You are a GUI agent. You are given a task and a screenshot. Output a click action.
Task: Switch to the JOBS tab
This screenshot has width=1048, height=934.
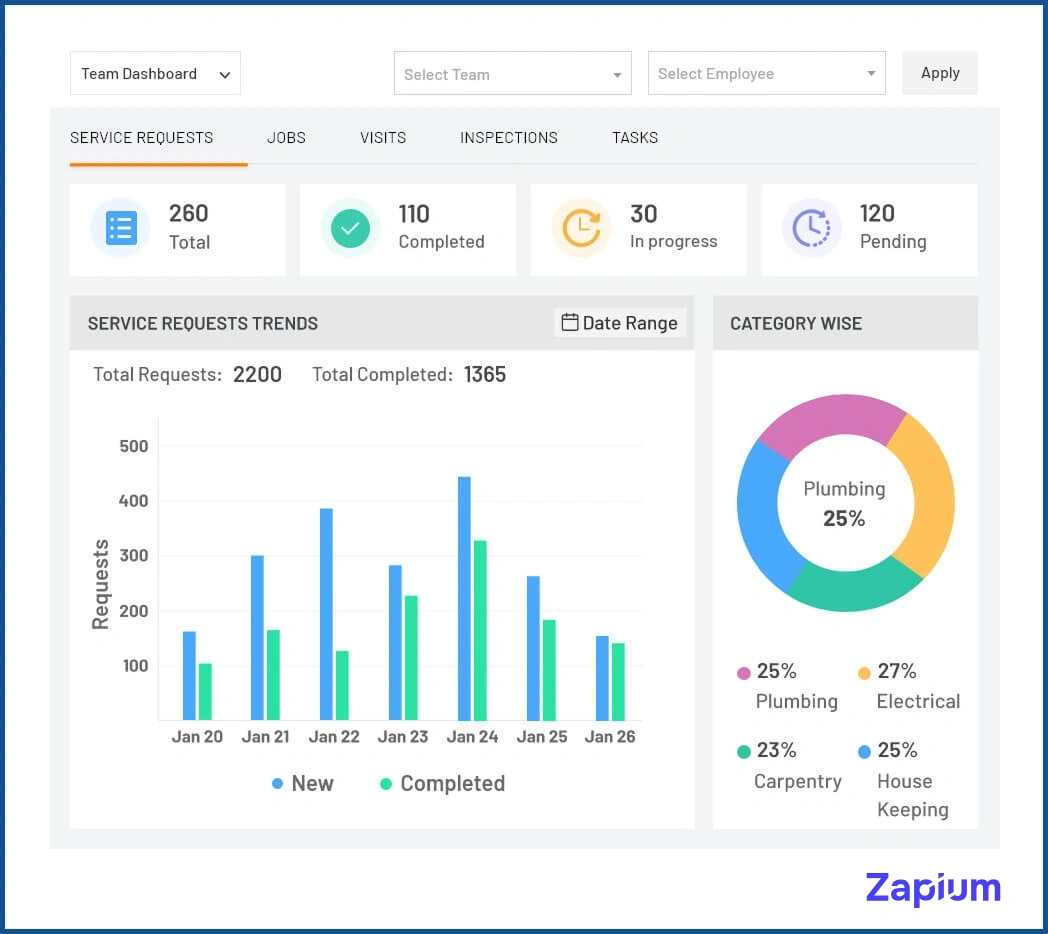286,138
